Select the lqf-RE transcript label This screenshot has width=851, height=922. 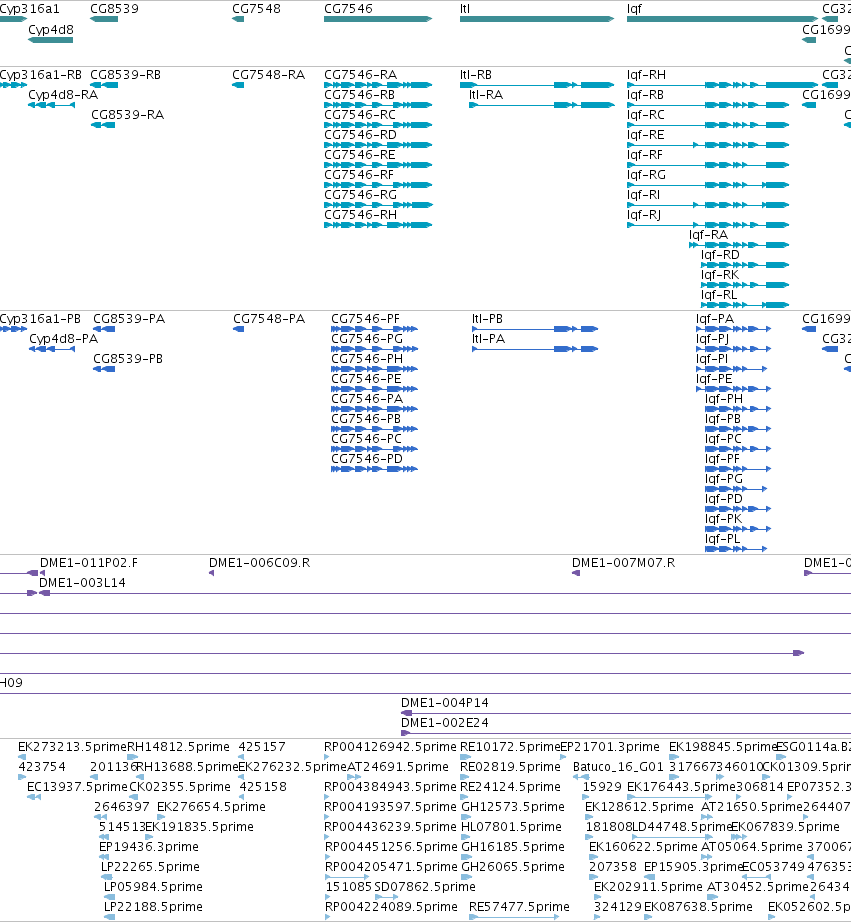point(646,135)
